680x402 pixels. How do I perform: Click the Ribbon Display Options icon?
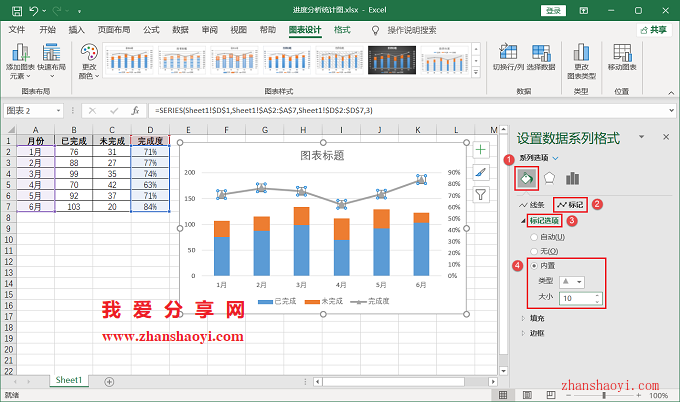point(584,10)
